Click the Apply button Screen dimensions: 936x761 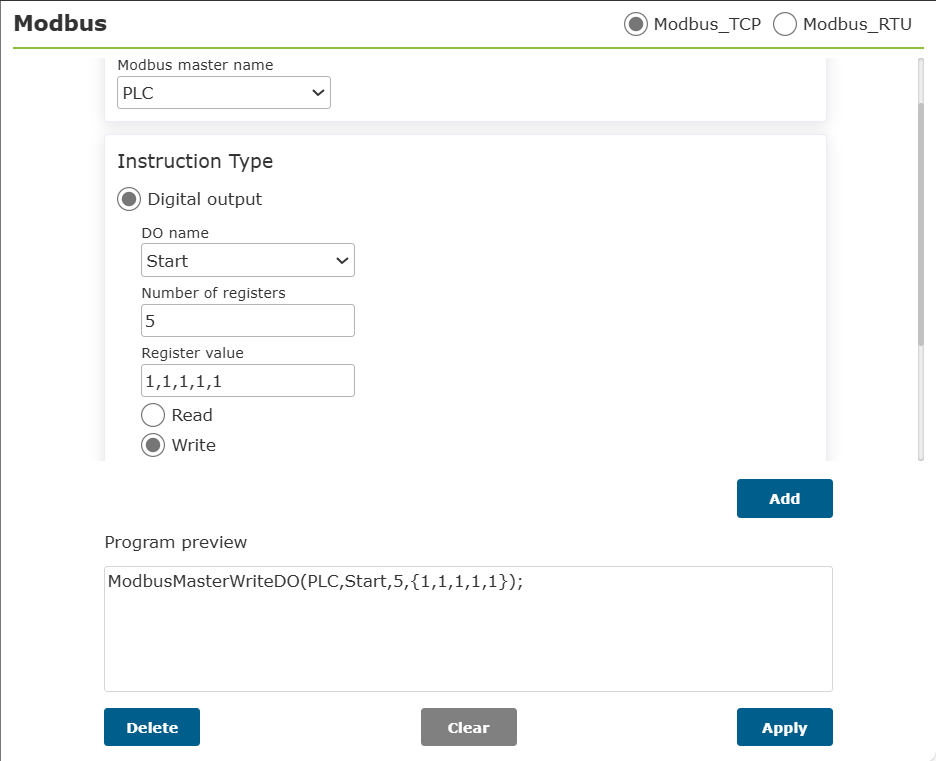pyautogui.click(x=784, y=727)
